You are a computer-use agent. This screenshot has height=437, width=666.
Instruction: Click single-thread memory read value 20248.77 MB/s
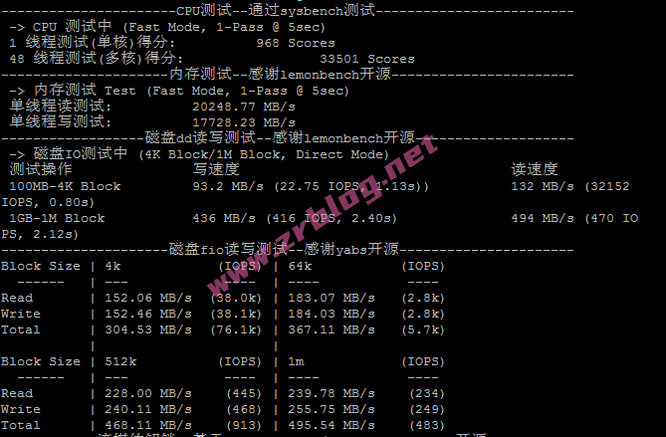click(244, 107)
